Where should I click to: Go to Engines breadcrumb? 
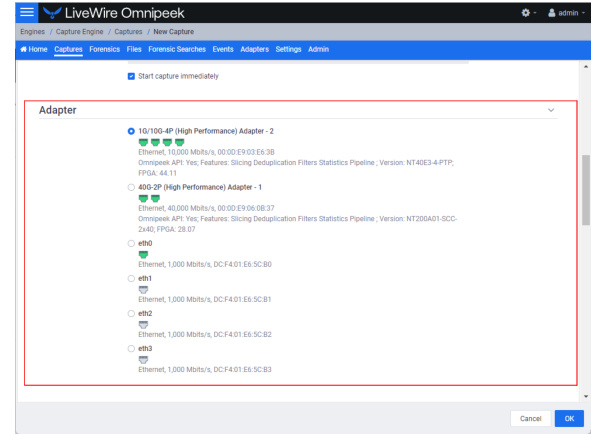pos(32,32)
